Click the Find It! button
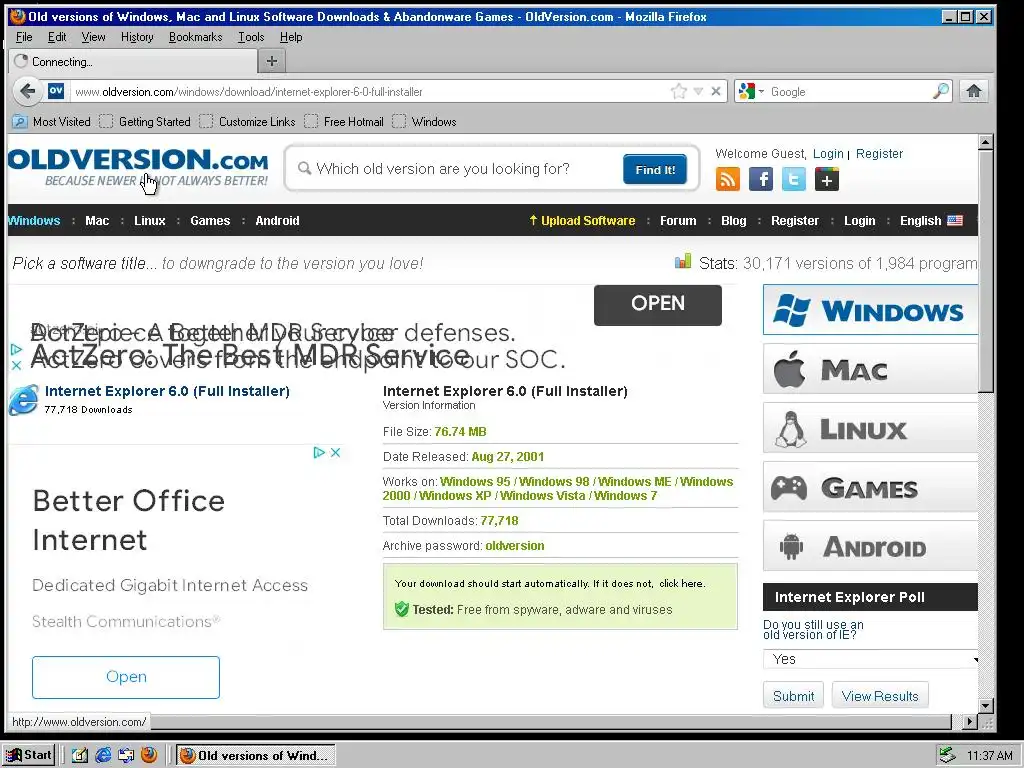Screen dimensions: 1024x768 654,170
